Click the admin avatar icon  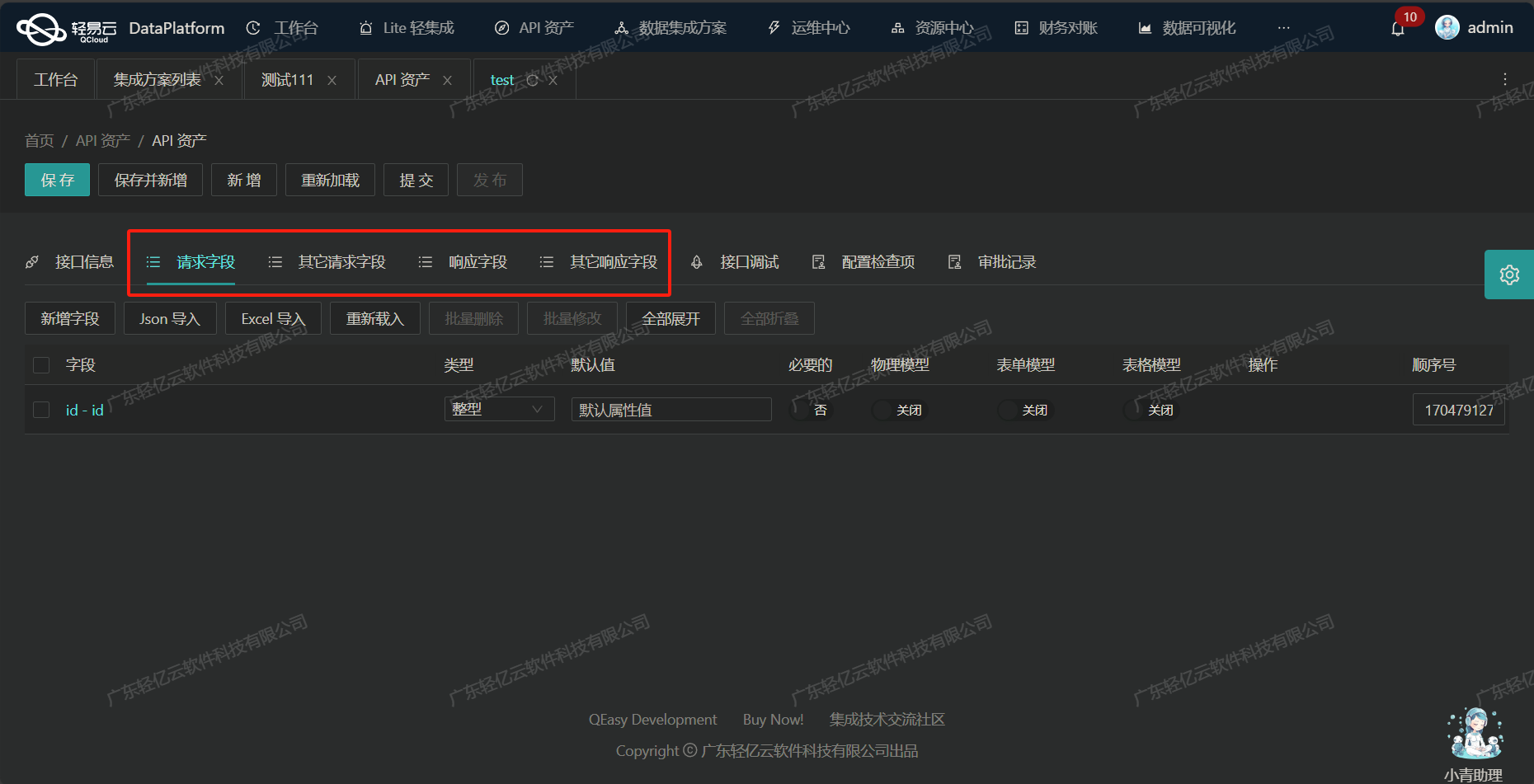tap(1447, 27)
